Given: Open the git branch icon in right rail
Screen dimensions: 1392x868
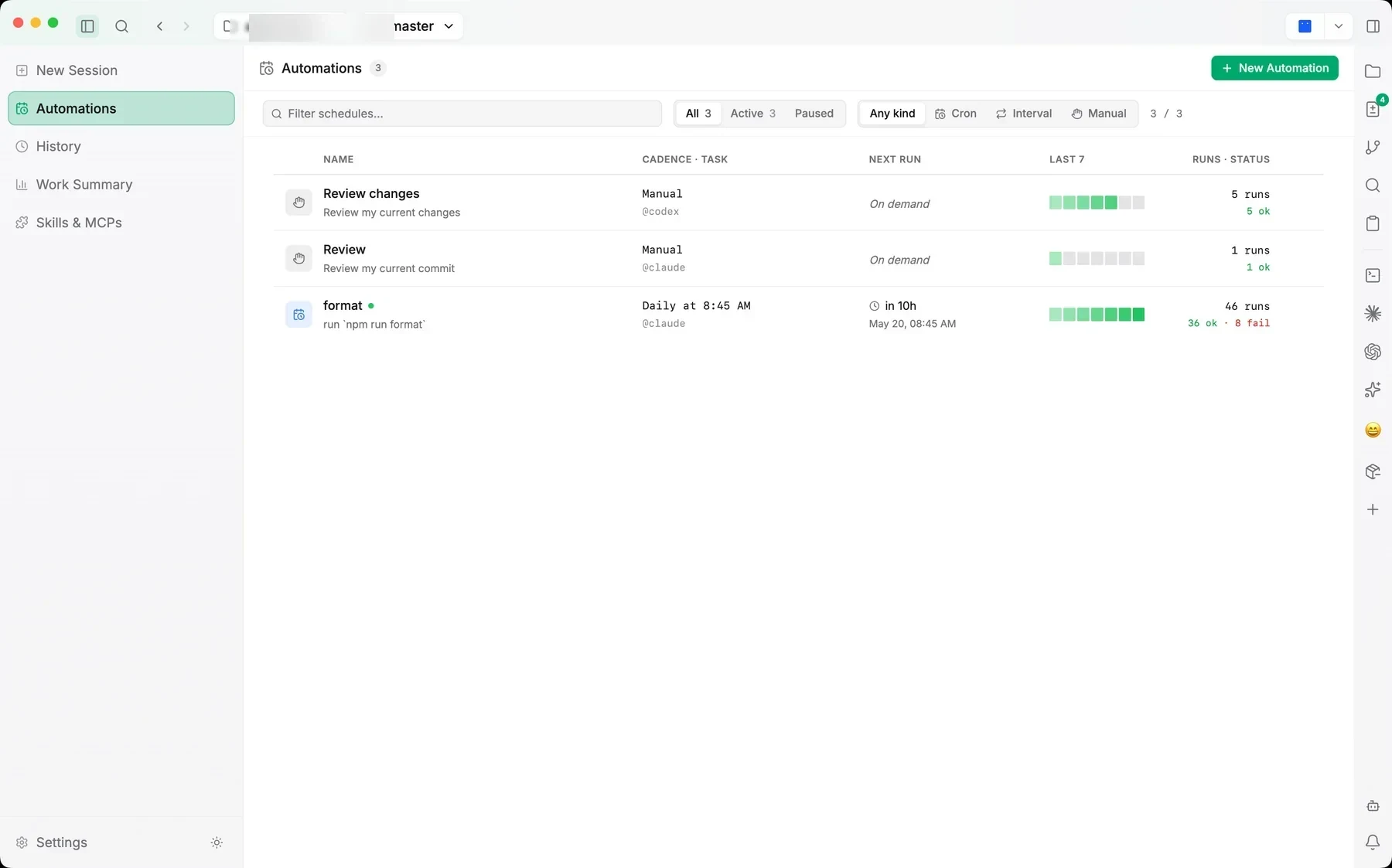Looking at the screenshot, I should (x=1373, y=147).
